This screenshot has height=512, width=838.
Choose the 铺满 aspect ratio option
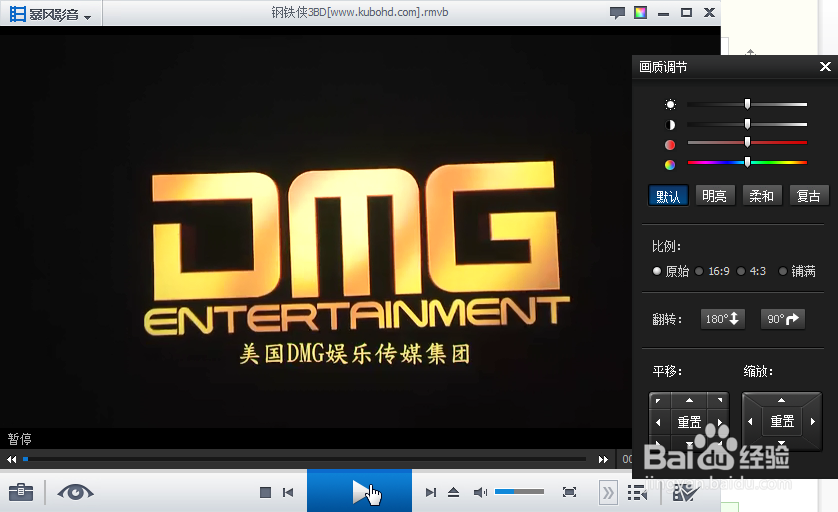click(797, 271)
